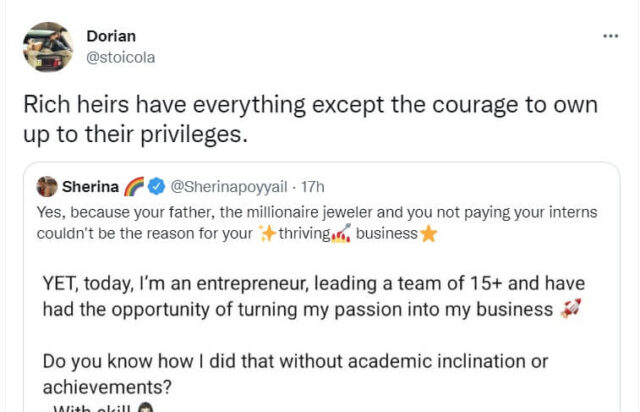Click the rainbow emoji beside Sherina
The image size is (640, 412).
[135, 186]
